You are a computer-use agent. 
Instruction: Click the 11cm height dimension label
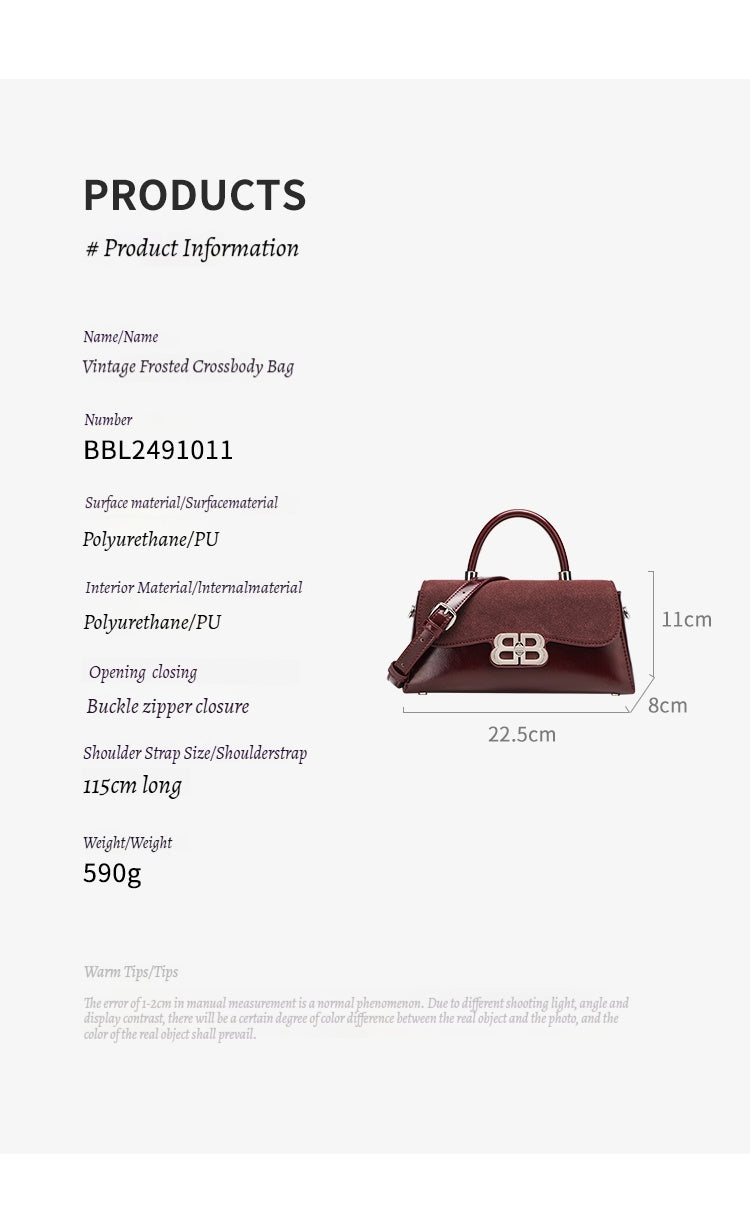pos(687,619)
